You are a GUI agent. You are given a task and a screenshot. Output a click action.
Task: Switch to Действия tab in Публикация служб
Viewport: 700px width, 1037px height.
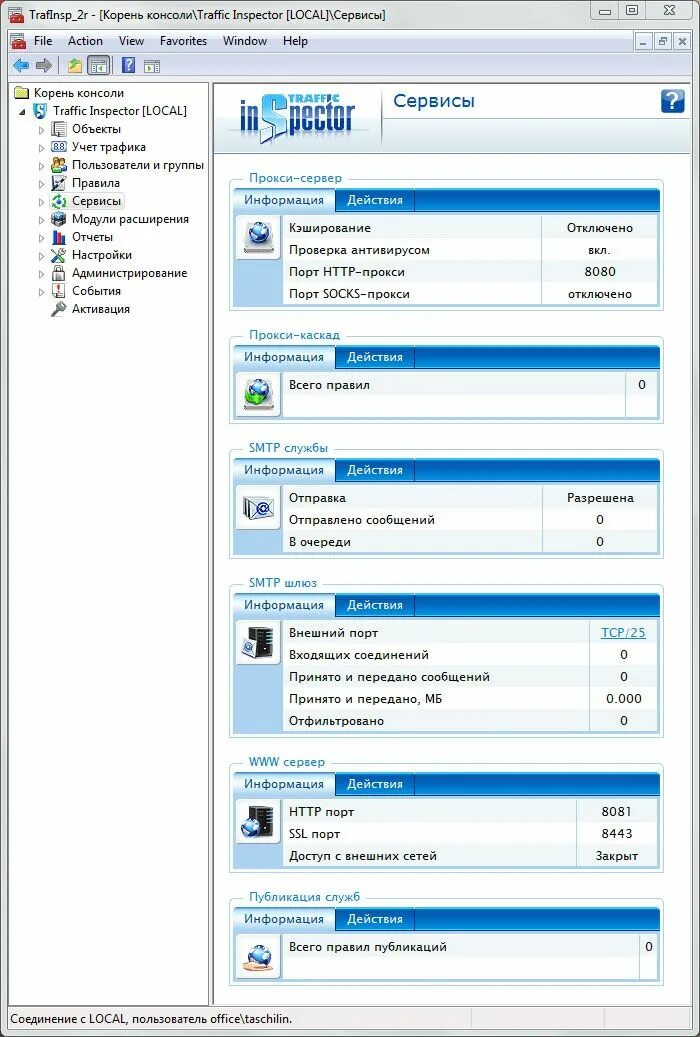tap(374, 919)
